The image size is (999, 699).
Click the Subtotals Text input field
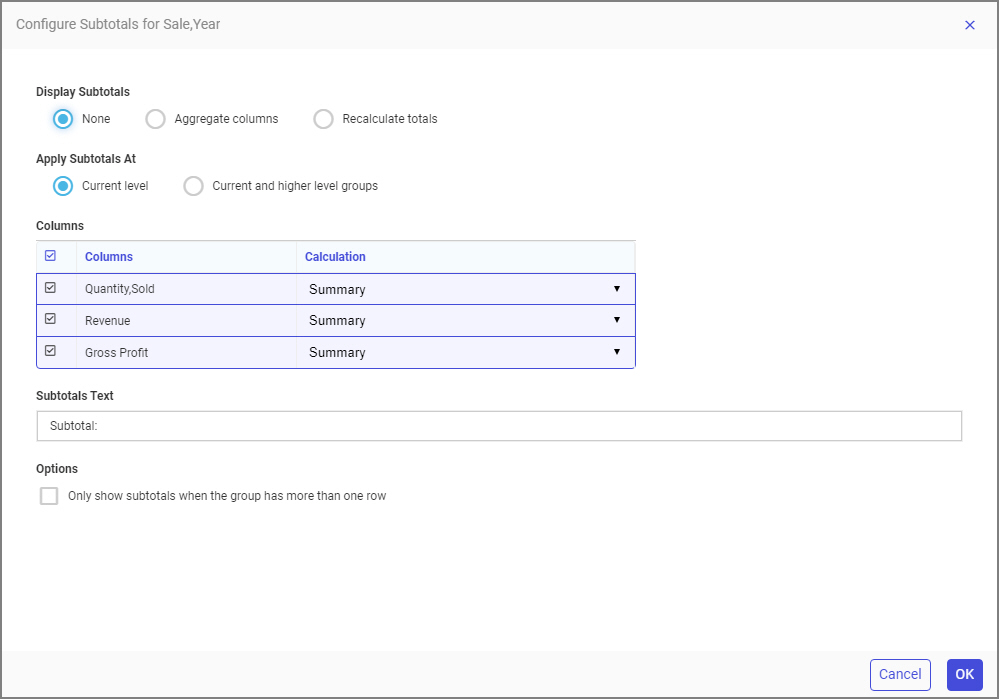[x=500, y=426]
